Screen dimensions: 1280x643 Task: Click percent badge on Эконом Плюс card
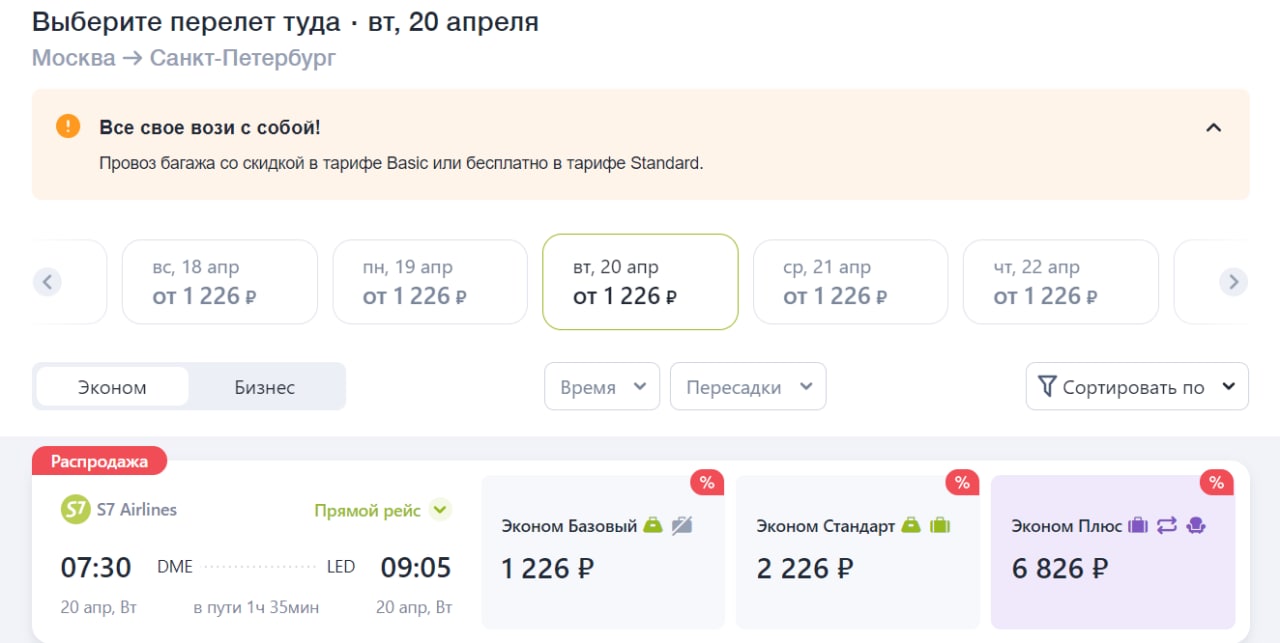point(1216,483)
